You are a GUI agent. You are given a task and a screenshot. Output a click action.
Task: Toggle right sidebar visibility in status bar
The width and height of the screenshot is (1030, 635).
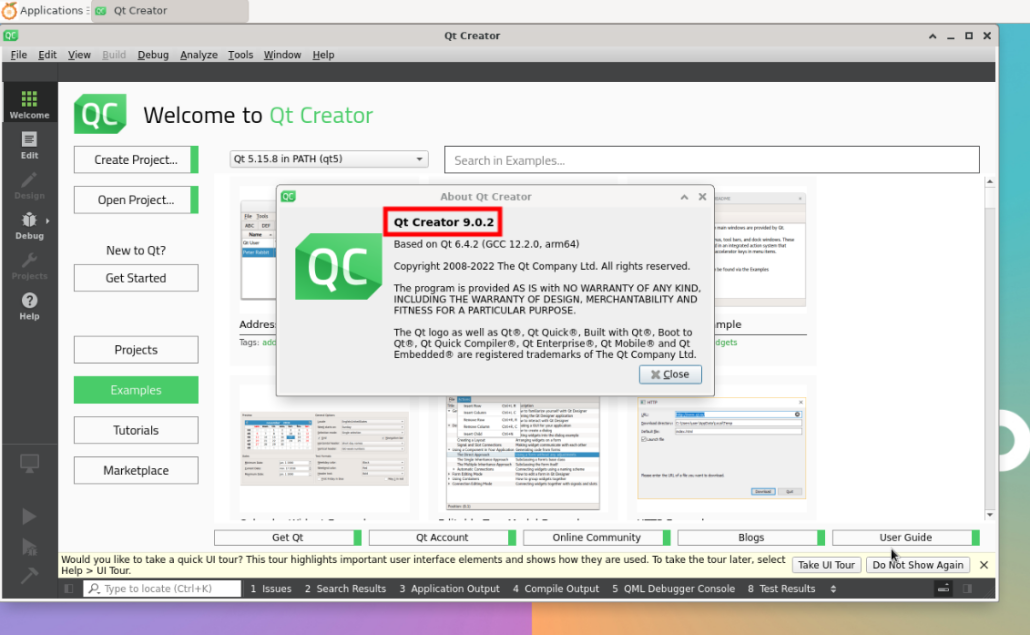pyautogui.click(x=968, y=589)
